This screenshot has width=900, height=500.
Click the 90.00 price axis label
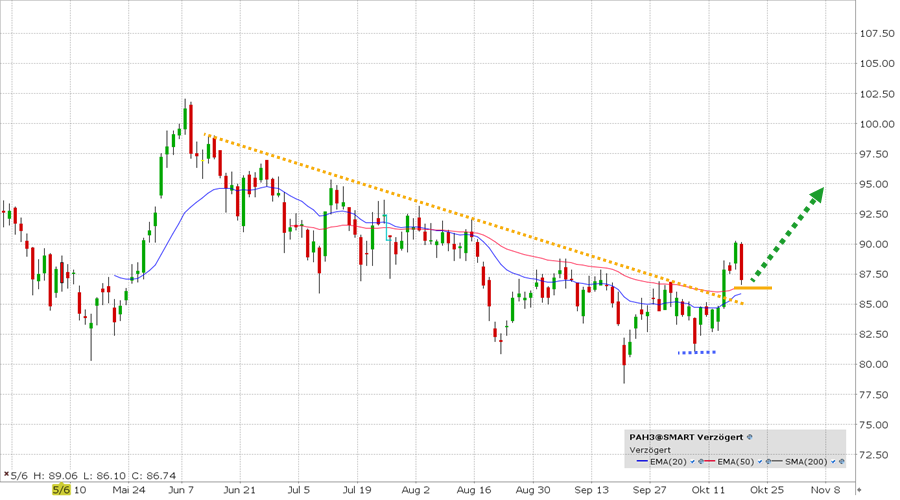click(876, 245)
